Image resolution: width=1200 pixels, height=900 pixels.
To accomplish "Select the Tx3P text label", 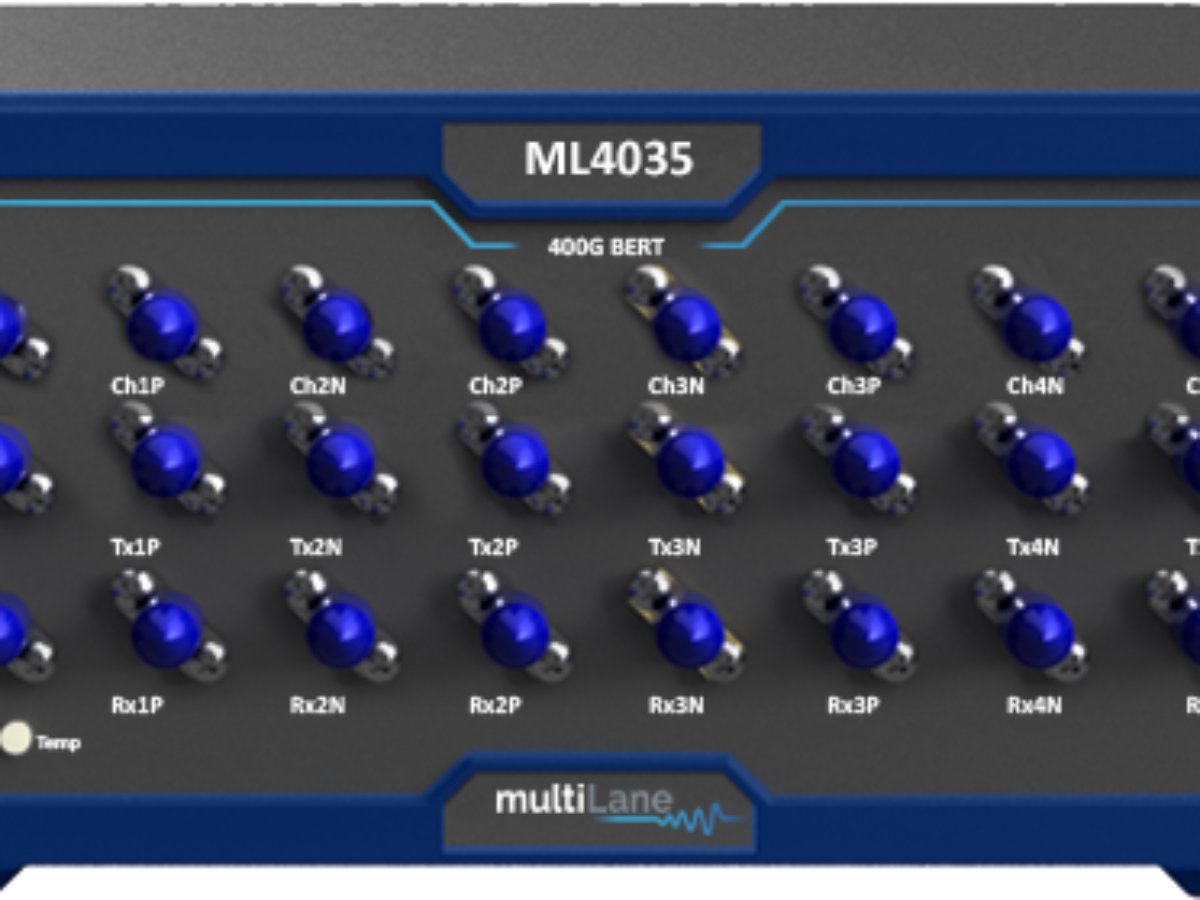I will point(853,547).
